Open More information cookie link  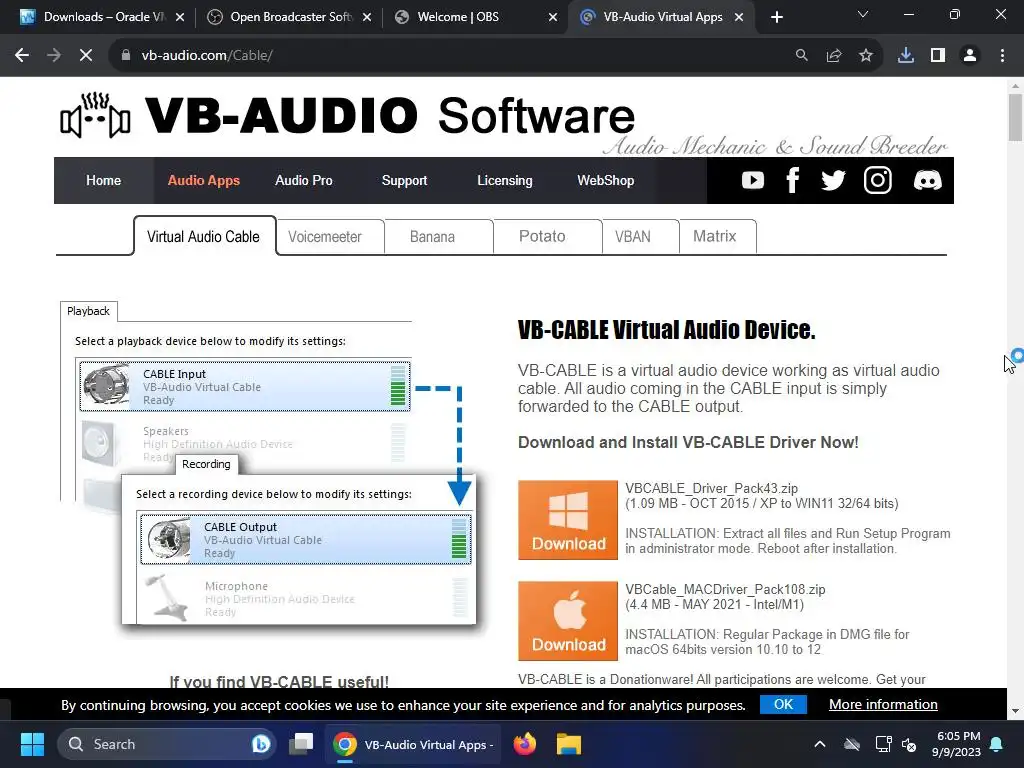pos(883,705)
